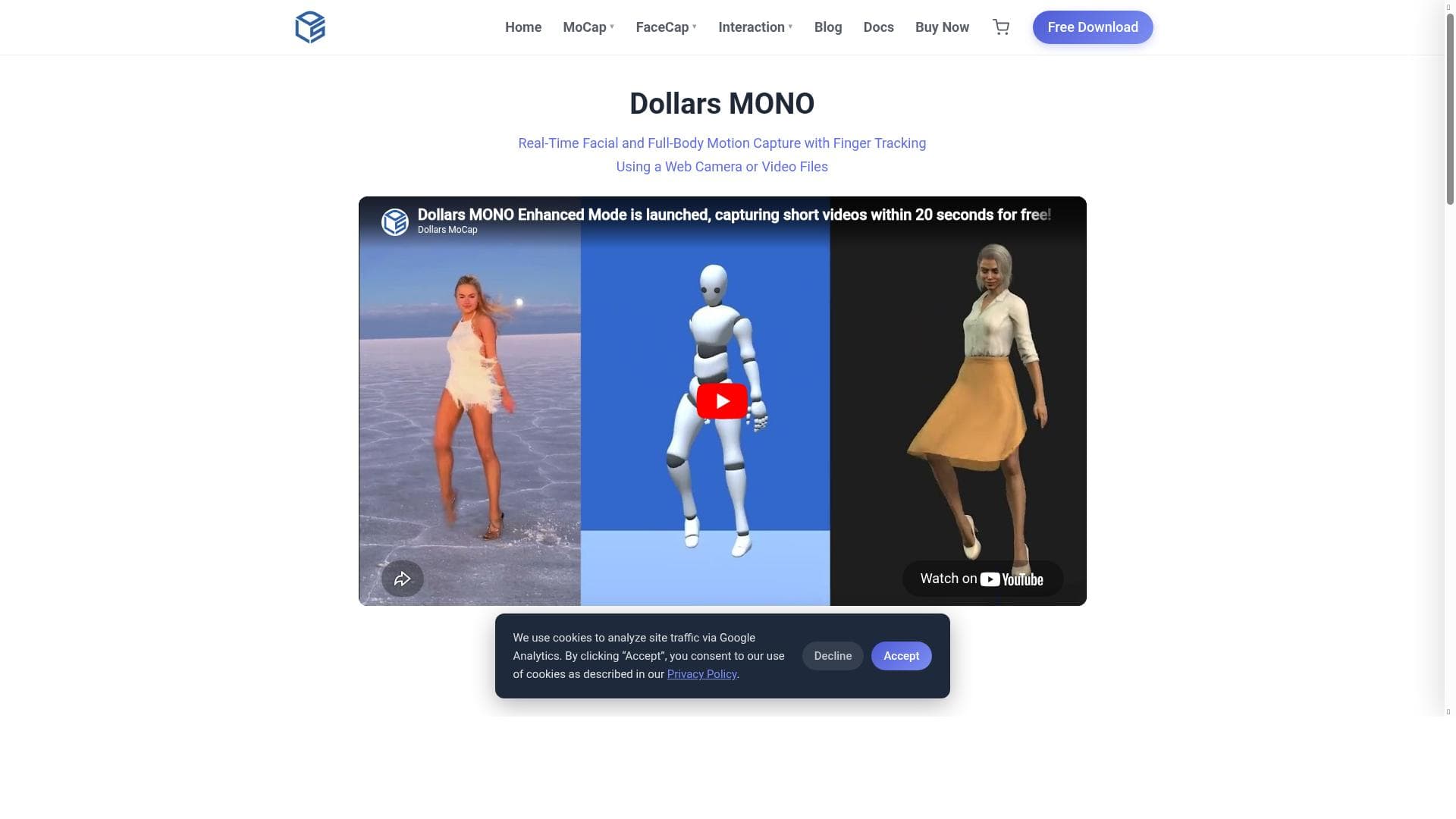Open the Docs page
The height and width of the screenshot is (819, 1456).
point(878,27)
